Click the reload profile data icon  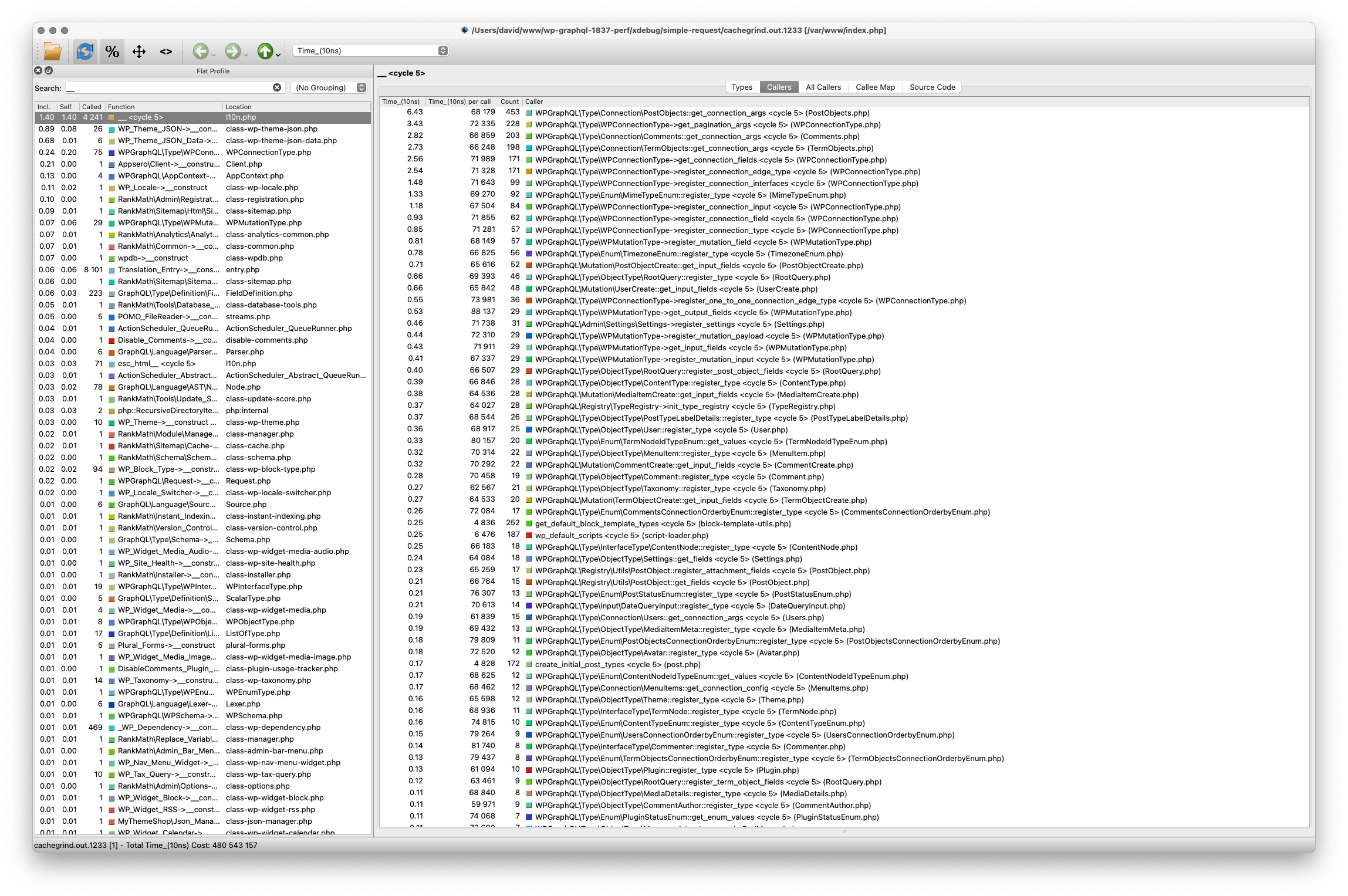85,52
